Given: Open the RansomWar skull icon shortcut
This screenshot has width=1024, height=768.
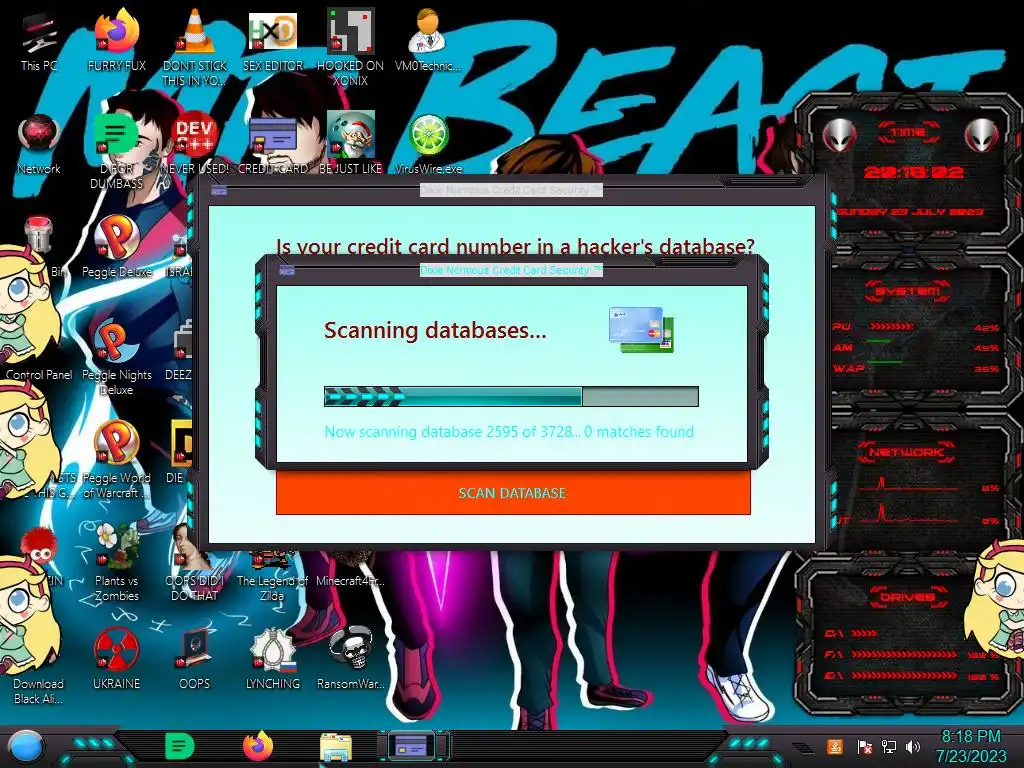Looking at the screenshot, I should pos(351,660).
